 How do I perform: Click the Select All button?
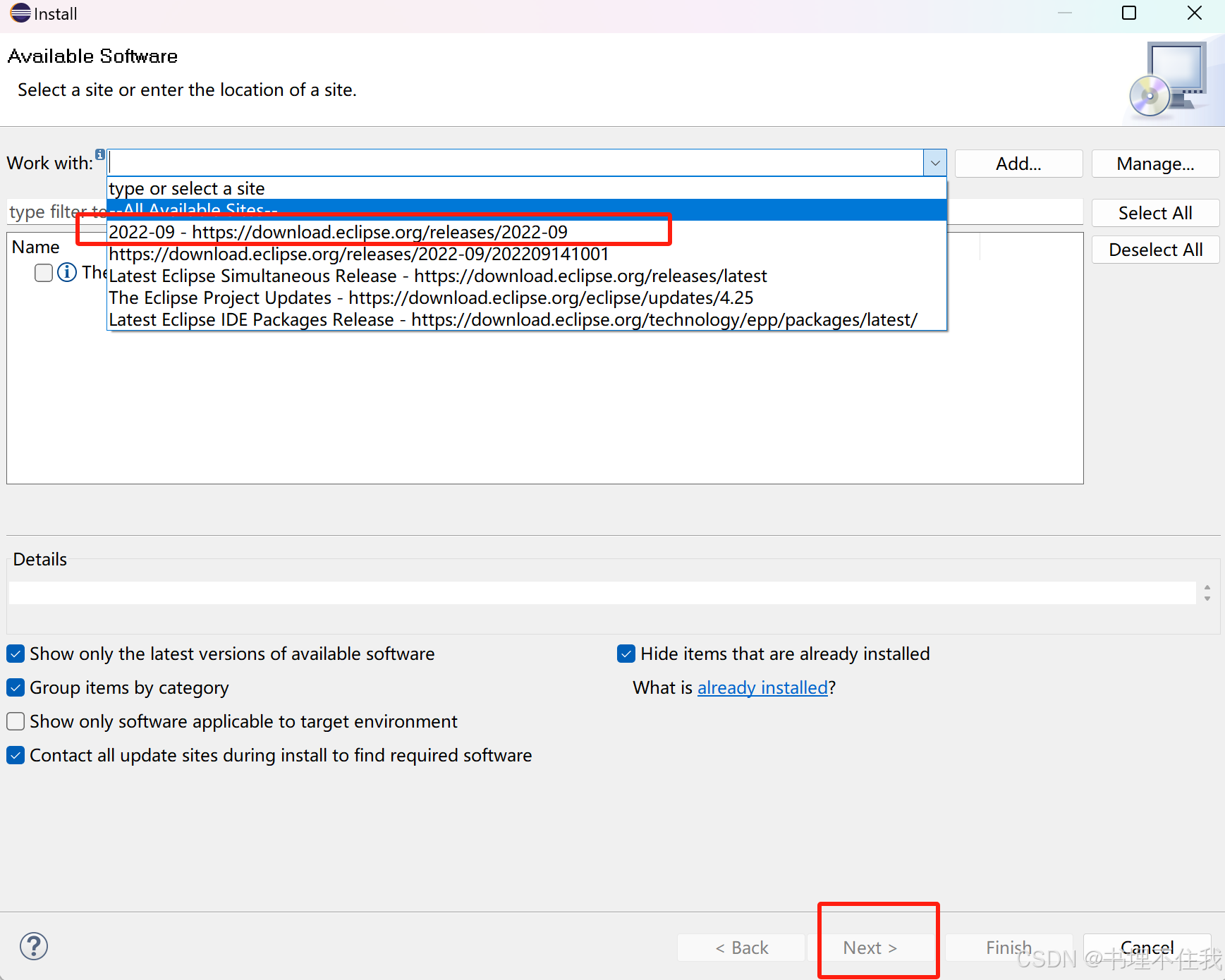[1154, 212]
